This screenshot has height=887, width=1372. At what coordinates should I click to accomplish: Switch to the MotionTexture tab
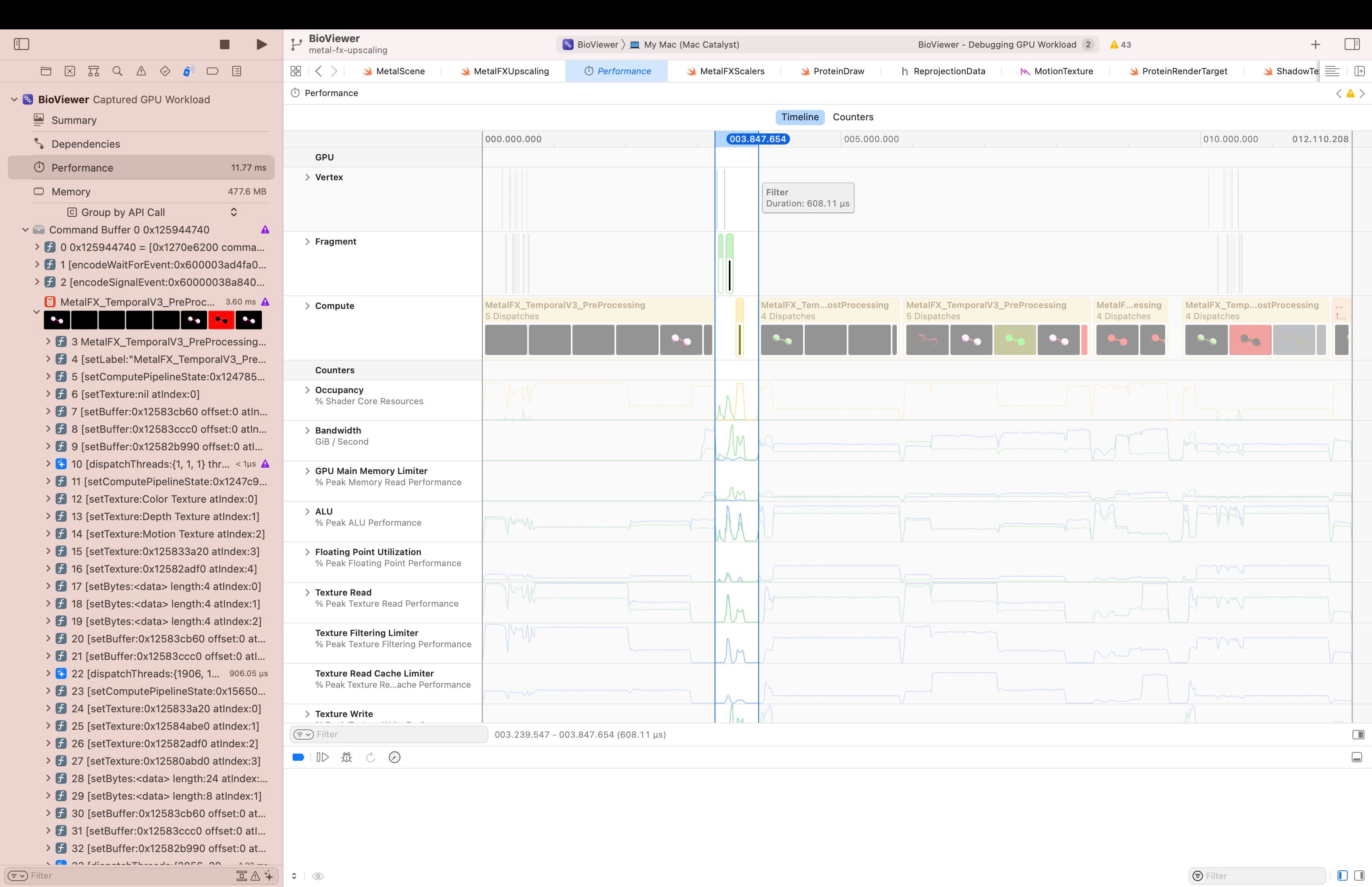(1056, 71)
